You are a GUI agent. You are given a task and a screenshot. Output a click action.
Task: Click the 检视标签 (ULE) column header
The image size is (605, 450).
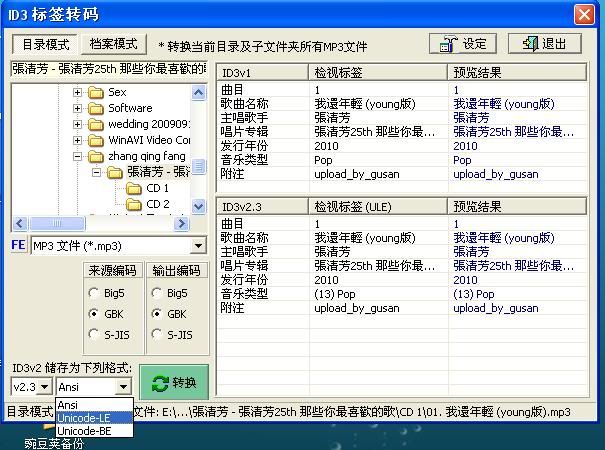378,207
